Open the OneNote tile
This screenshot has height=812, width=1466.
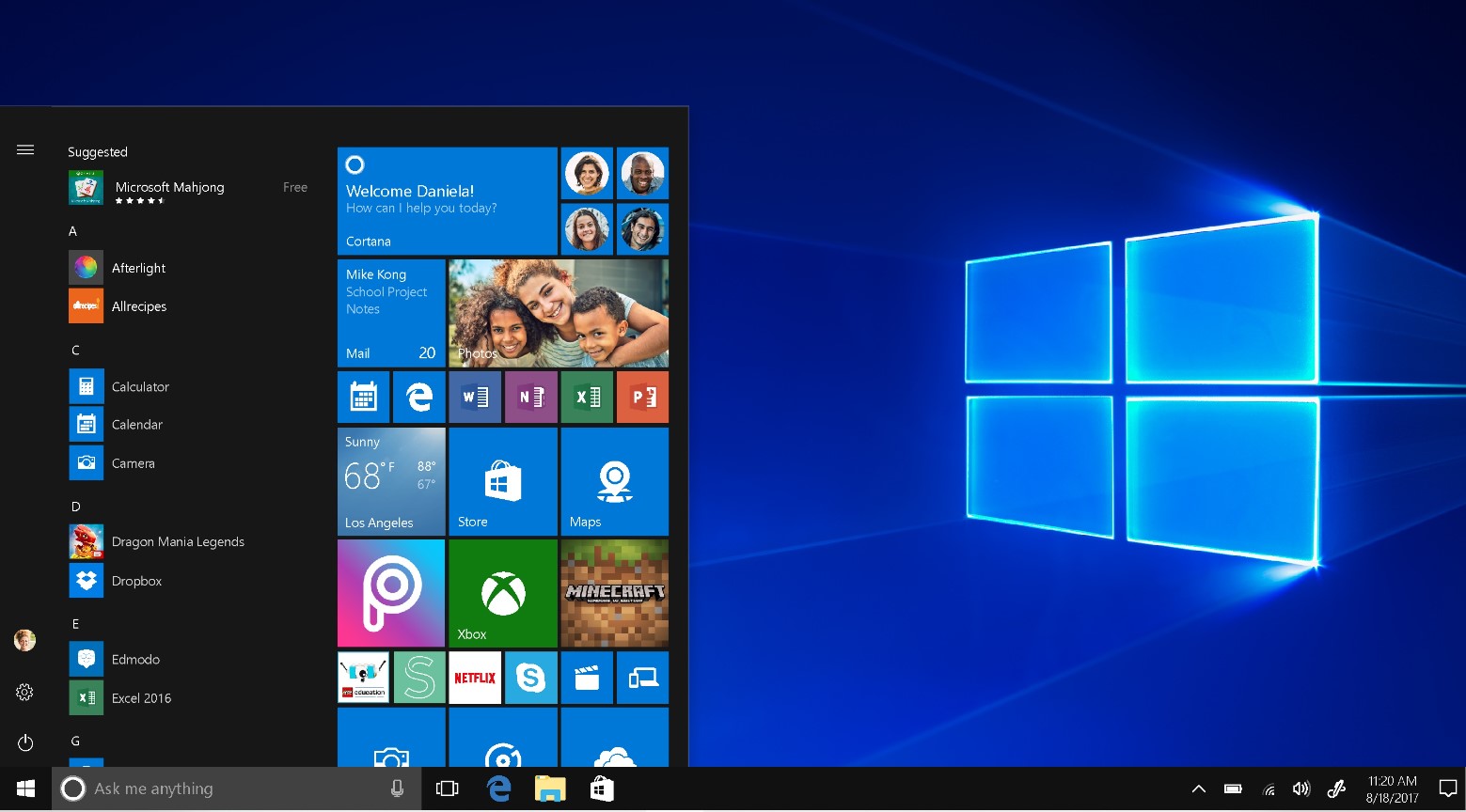531,397
